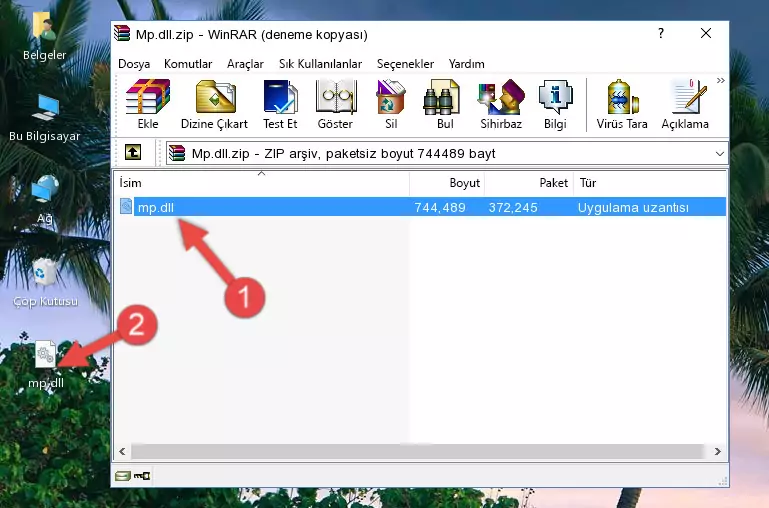
Task: Open the Seçenekler menu
Action: point(405,64)
